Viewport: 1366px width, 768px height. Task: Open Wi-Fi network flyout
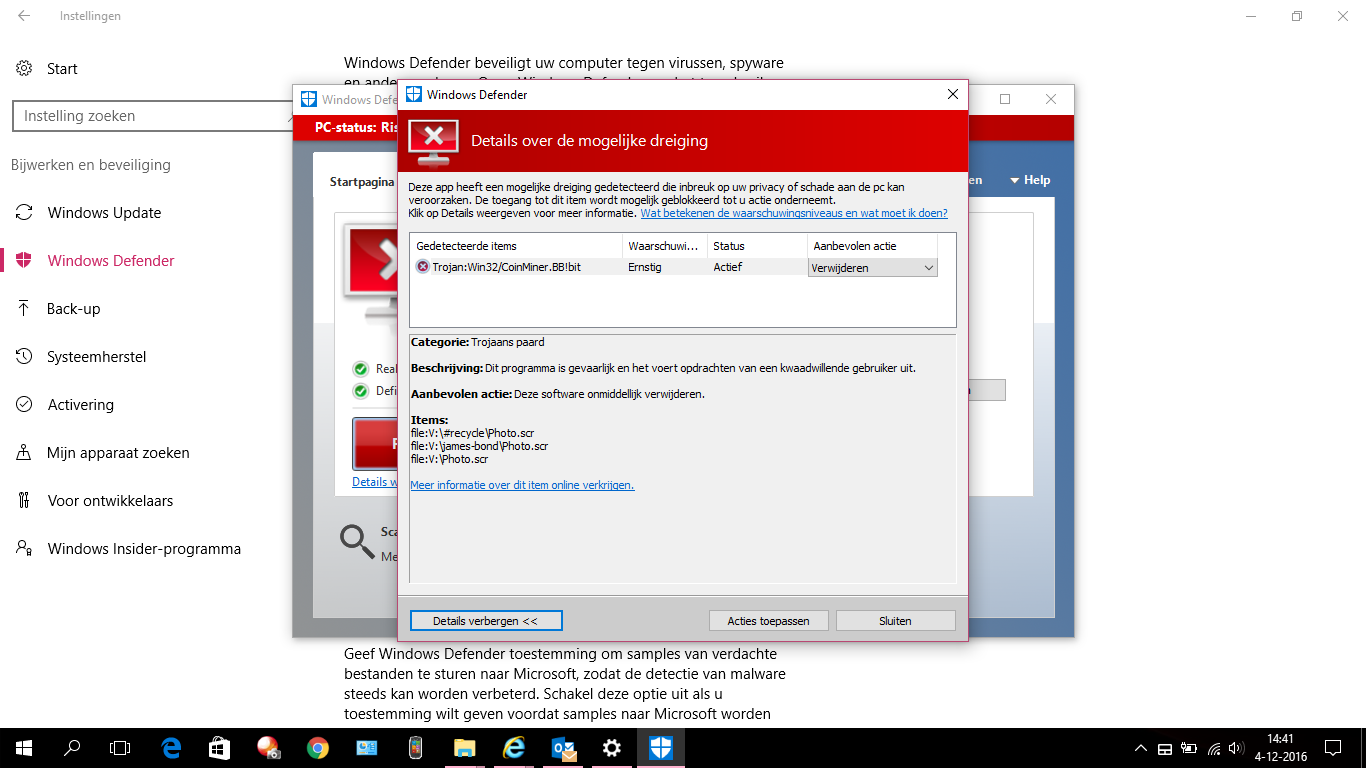tap(1215, 748)
